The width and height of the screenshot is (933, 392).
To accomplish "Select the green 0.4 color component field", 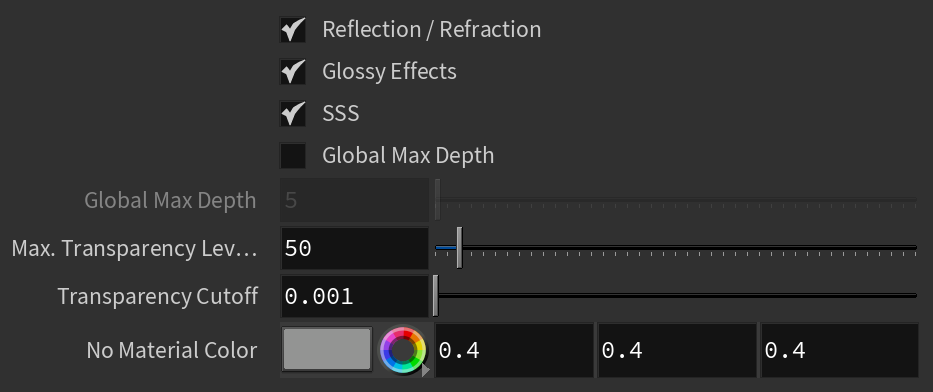I will tap(677, 350).
